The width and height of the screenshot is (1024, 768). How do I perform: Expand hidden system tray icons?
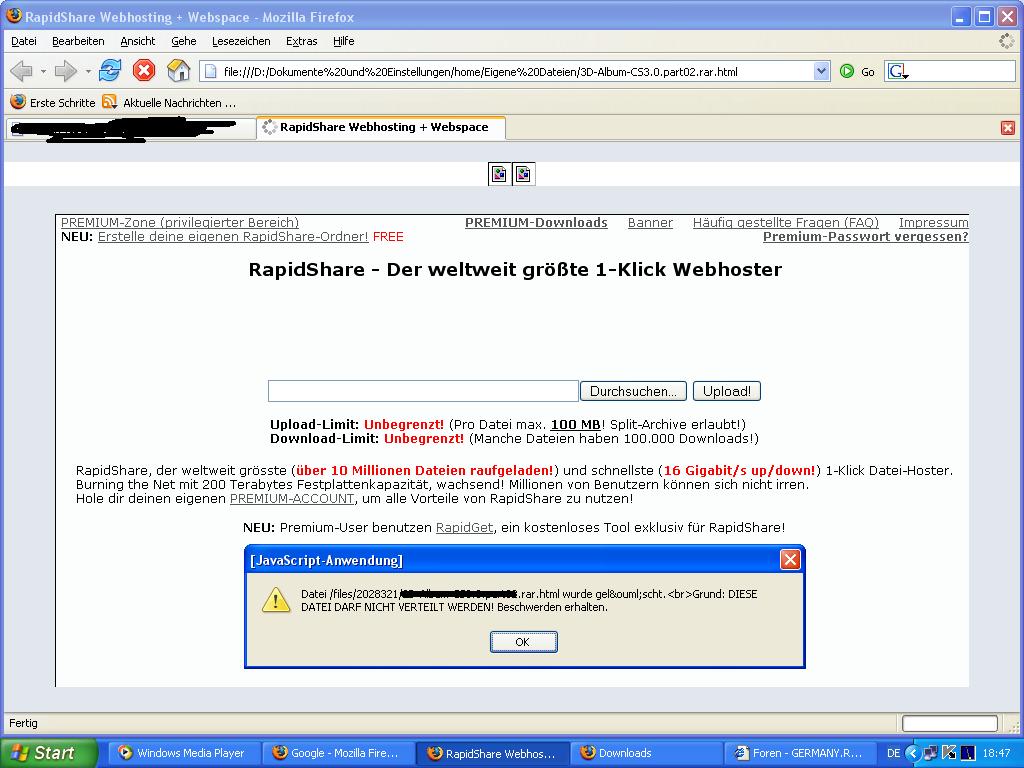pos(912,753)
